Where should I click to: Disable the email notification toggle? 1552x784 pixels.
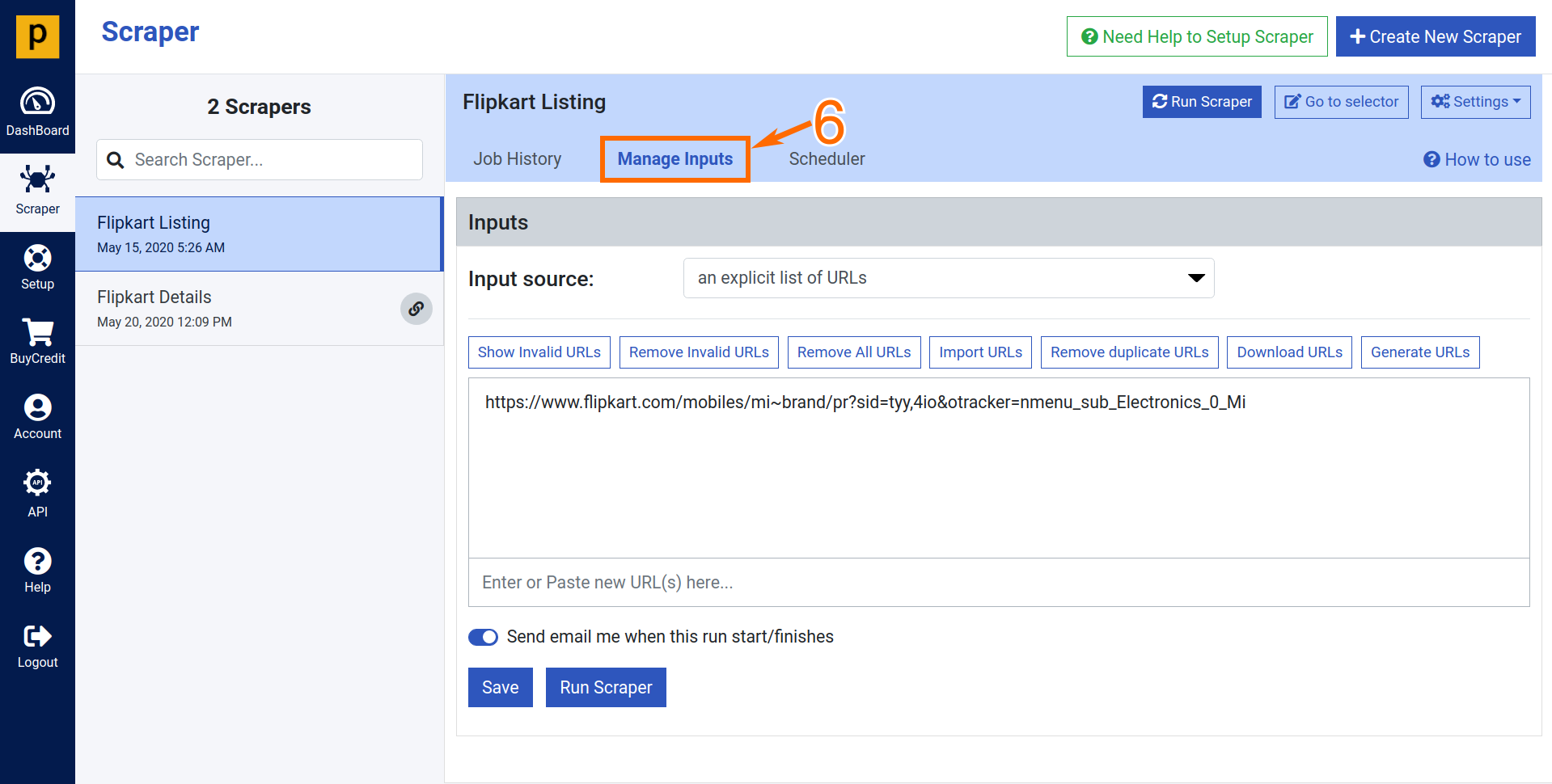483,637
